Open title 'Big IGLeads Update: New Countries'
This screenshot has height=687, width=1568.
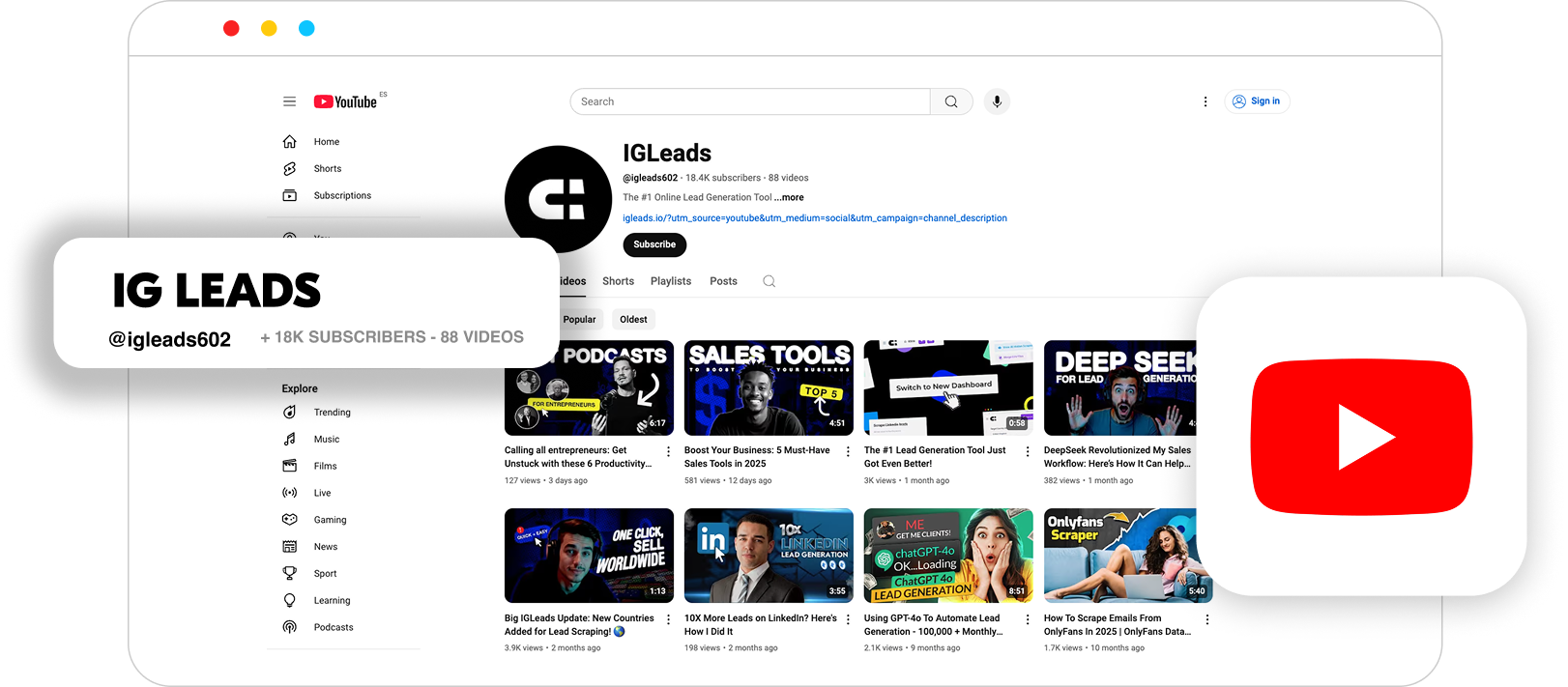coord(579,625)
